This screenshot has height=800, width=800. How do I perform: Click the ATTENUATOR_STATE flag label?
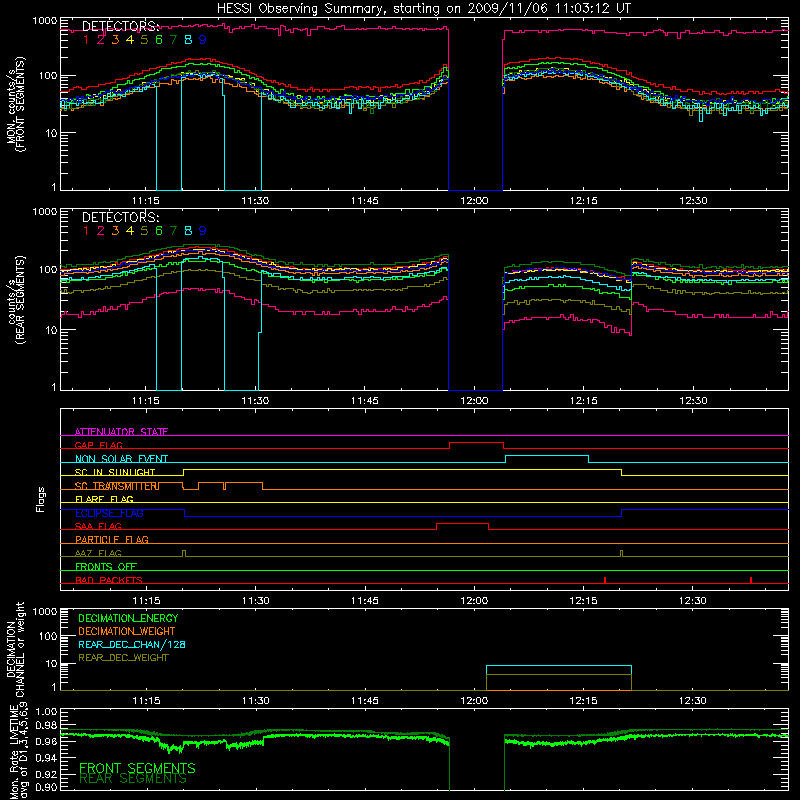121,432
